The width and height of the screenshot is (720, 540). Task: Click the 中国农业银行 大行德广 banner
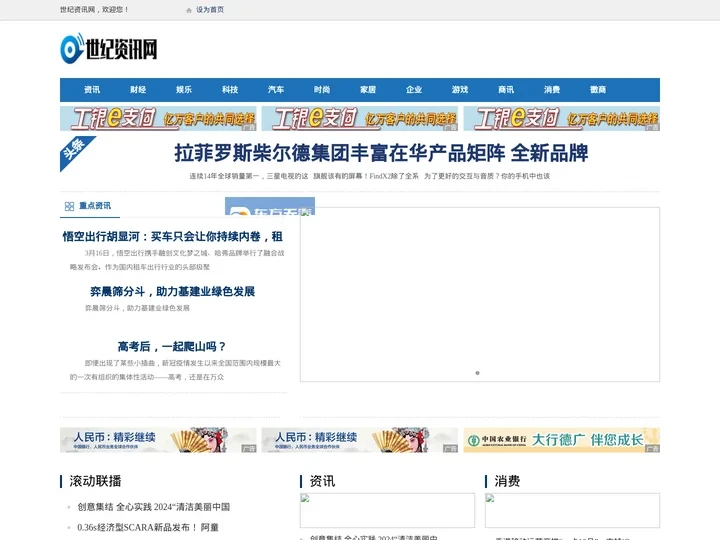(562, 440)
